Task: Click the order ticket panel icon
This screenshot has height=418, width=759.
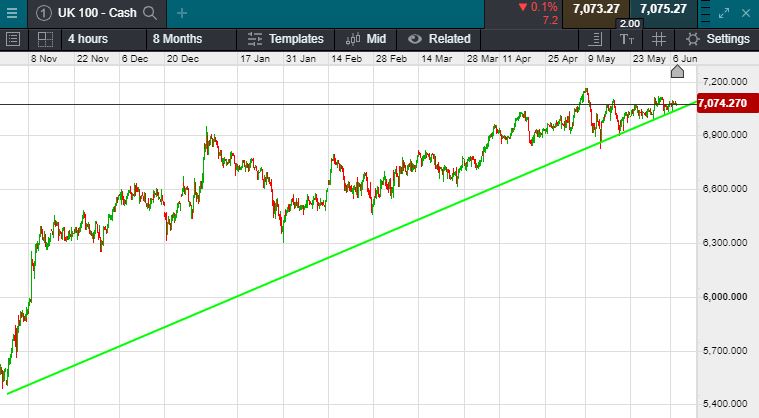Action: [x=596, y=39]
